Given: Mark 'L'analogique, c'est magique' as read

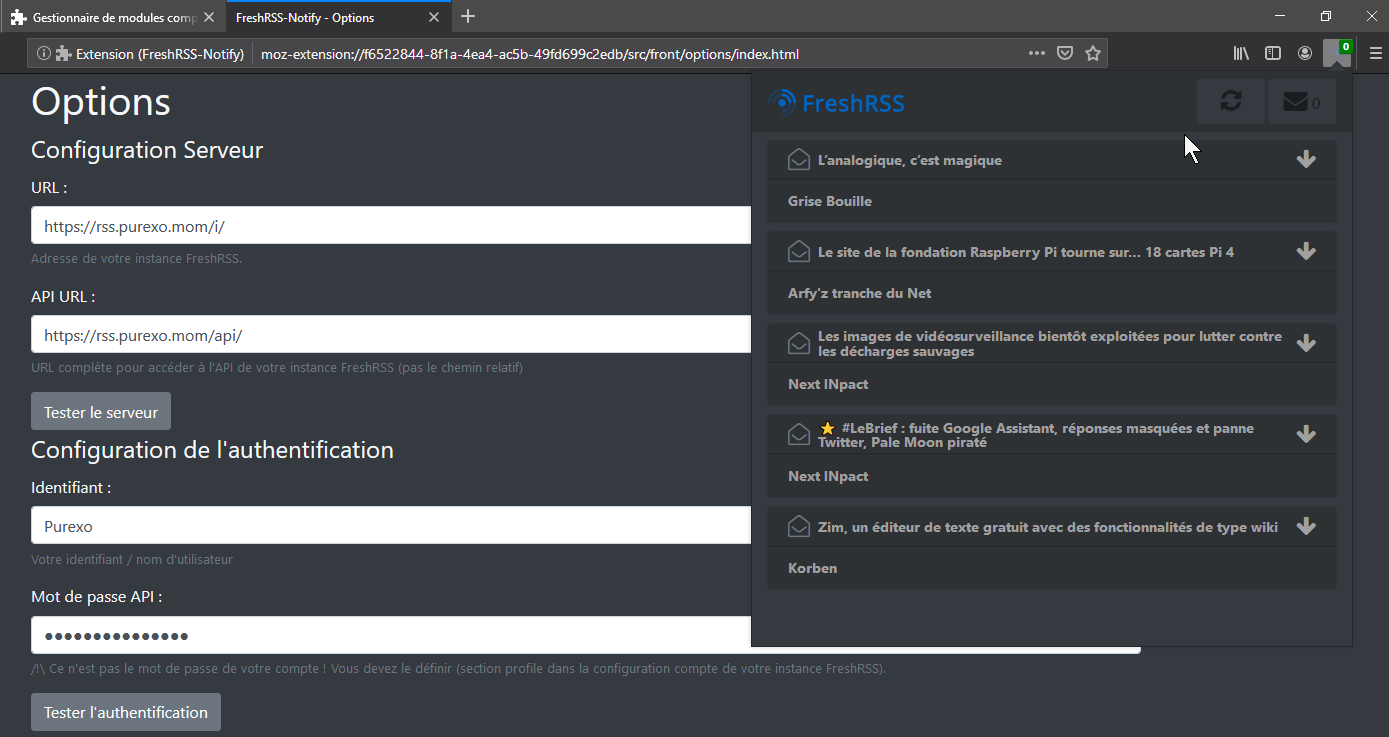Looking at the screenshot, I should tap(799, 159).
